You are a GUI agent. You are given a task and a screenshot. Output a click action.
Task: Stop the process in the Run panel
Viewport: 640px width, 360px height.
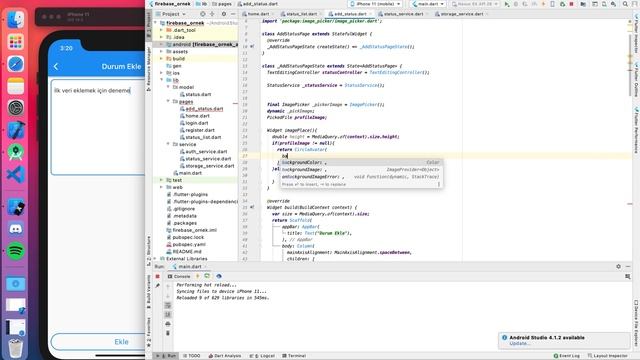[x=158, y=276]
